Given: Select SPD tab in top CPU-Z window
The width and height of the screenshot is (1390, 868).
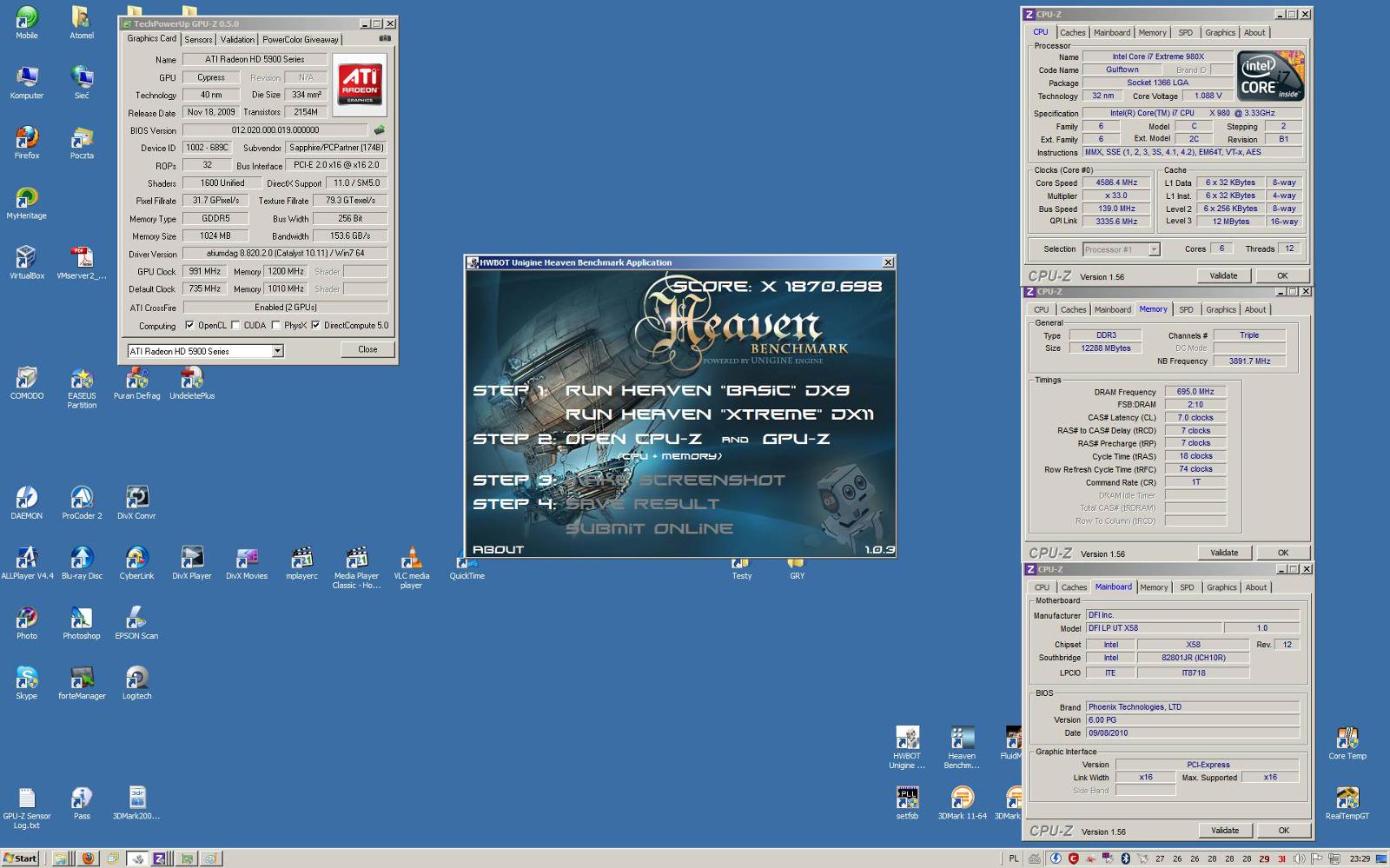Looking at the screenshot, I should tap(1185, 33).
